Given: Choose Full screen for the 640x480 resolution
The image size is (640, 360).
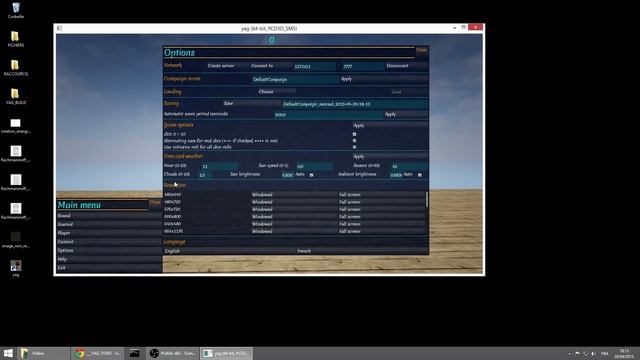Looking at the screenshot, I should 381,224.
